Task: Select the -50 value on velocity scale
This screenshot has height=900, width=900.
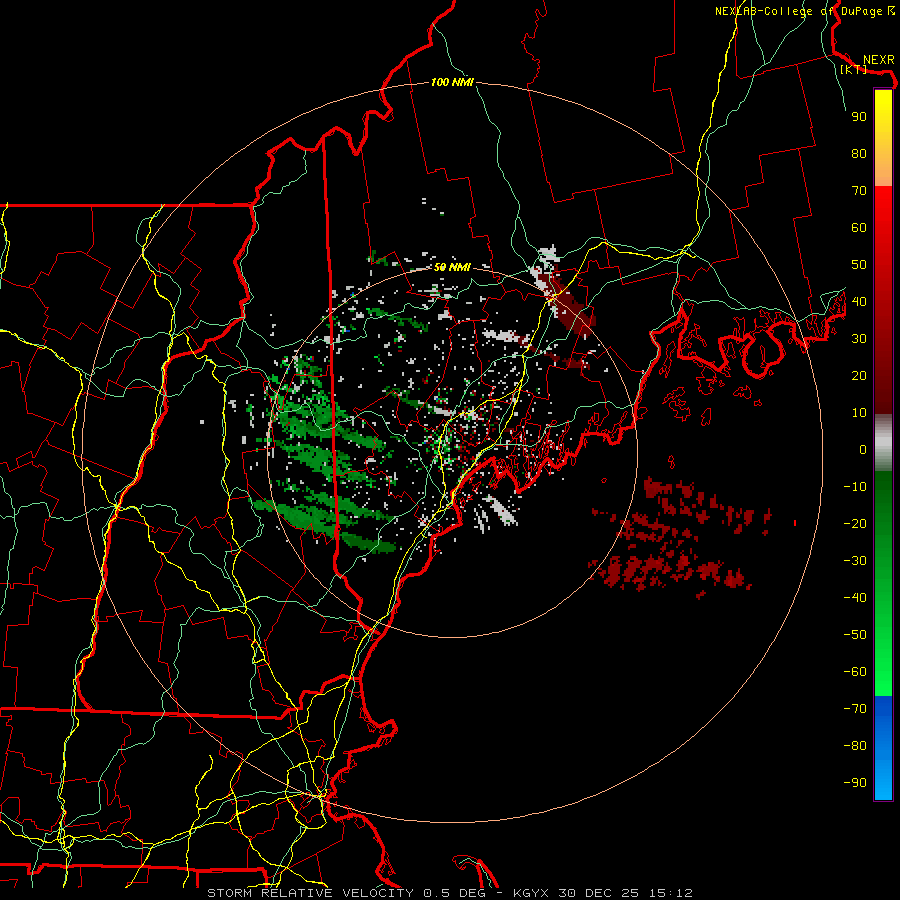Action: click(855, 635)
